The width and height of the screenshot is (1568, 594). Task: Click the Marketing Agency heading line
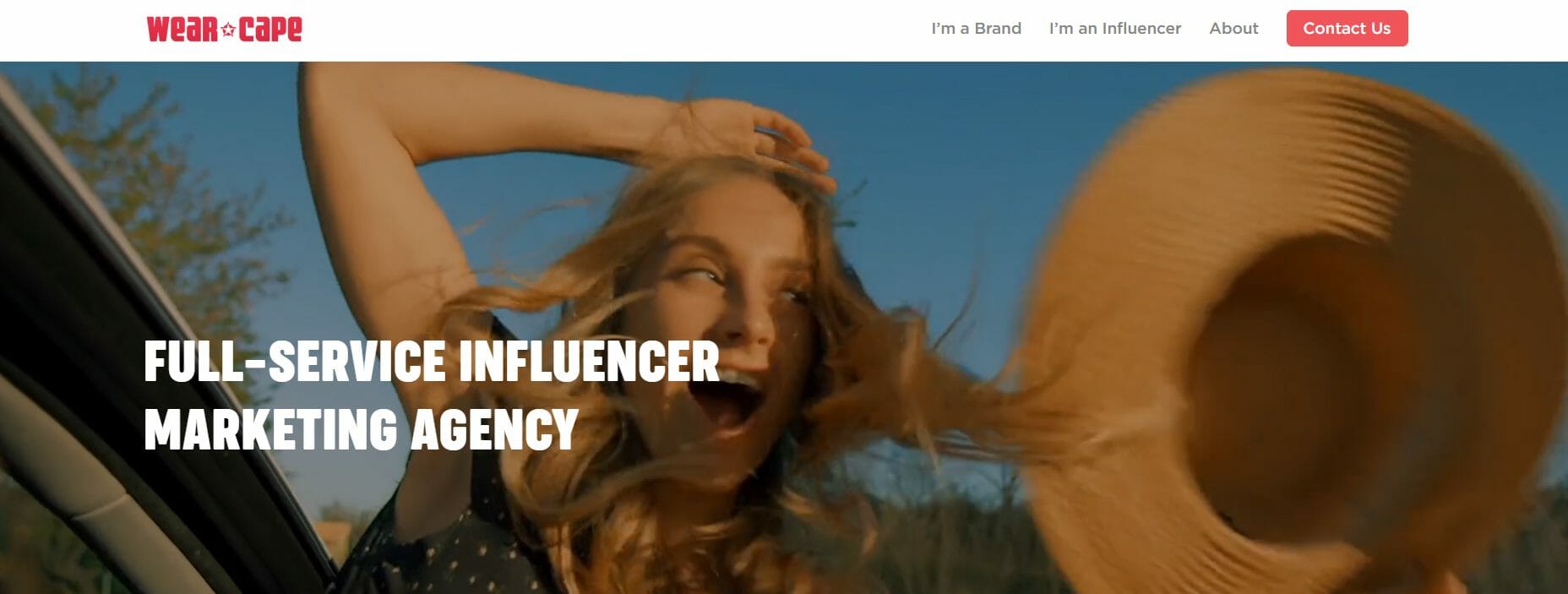[x=361, y=429]
